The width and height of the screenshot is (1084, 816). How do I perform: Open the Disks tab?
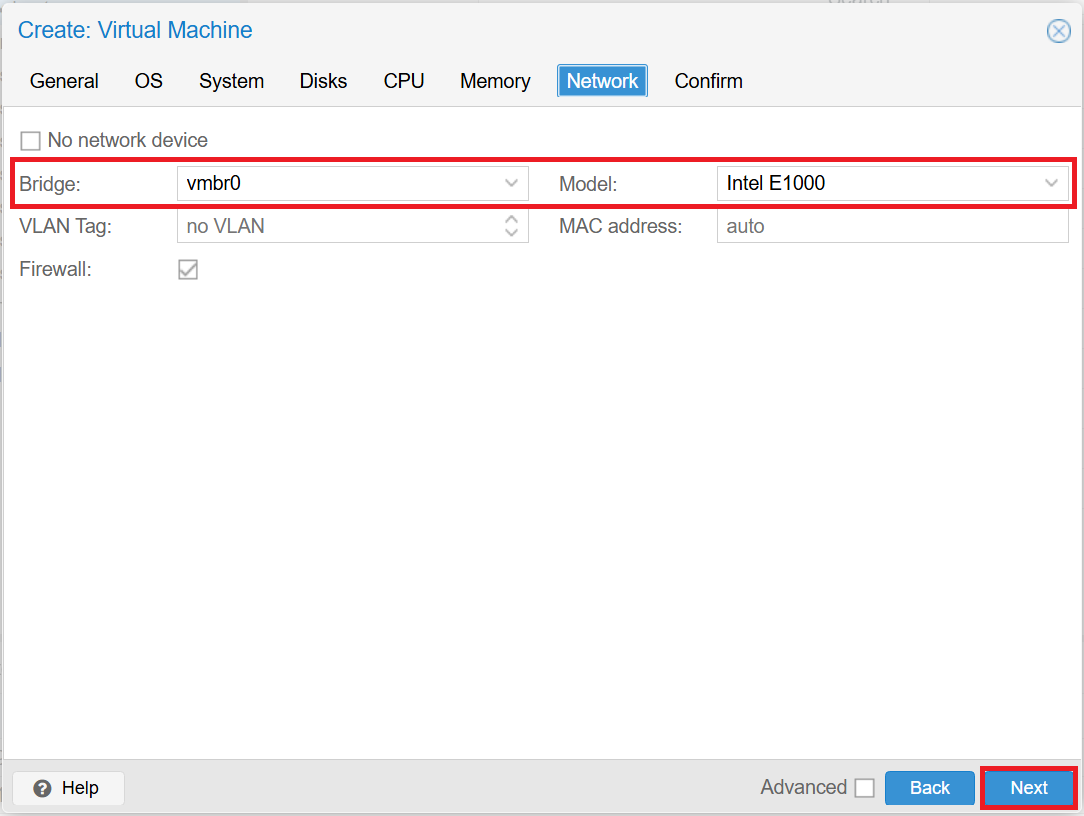point(323,81)
